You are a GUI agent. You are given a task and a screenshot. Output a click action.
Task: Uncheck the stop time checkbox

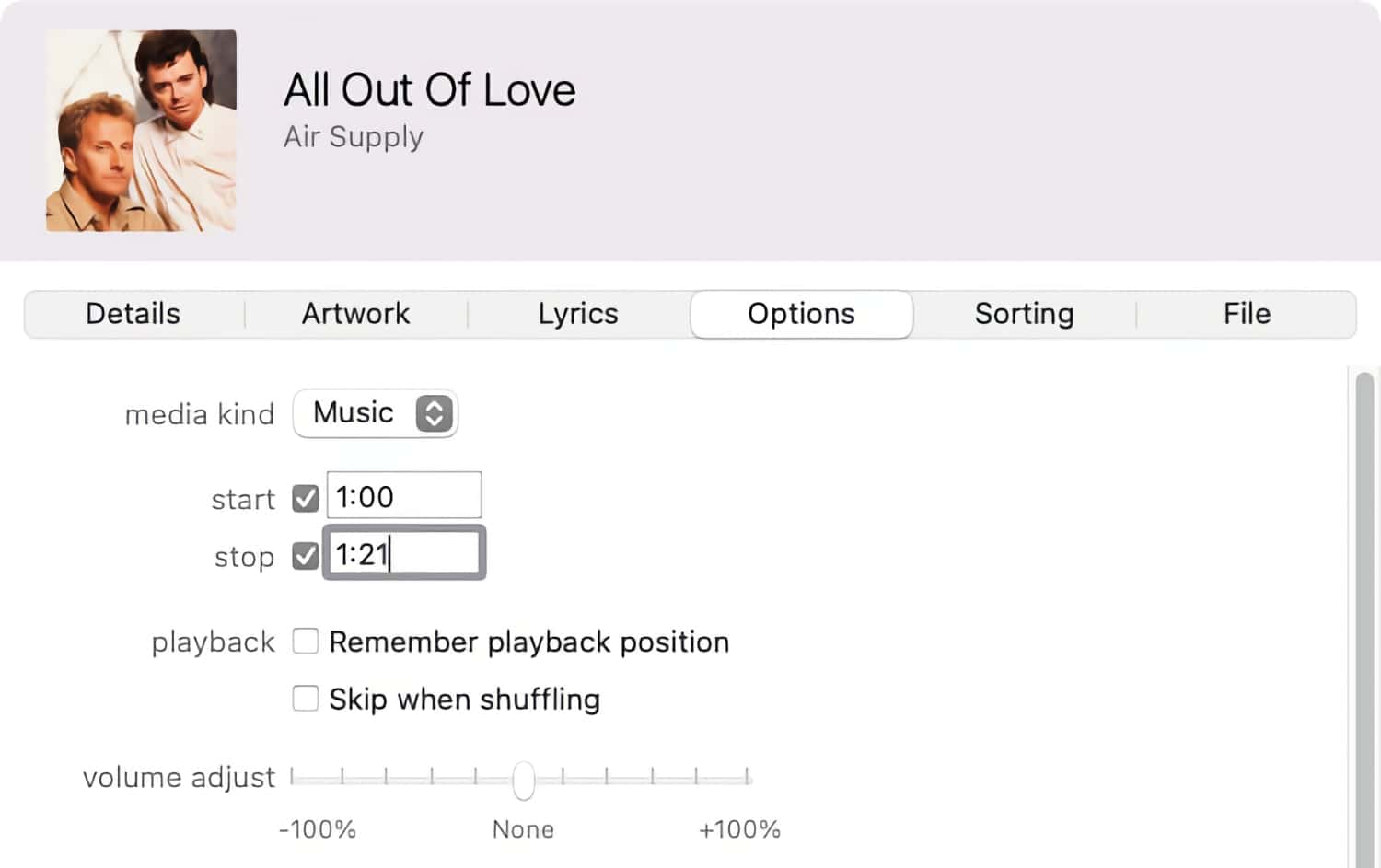point(305,556)
